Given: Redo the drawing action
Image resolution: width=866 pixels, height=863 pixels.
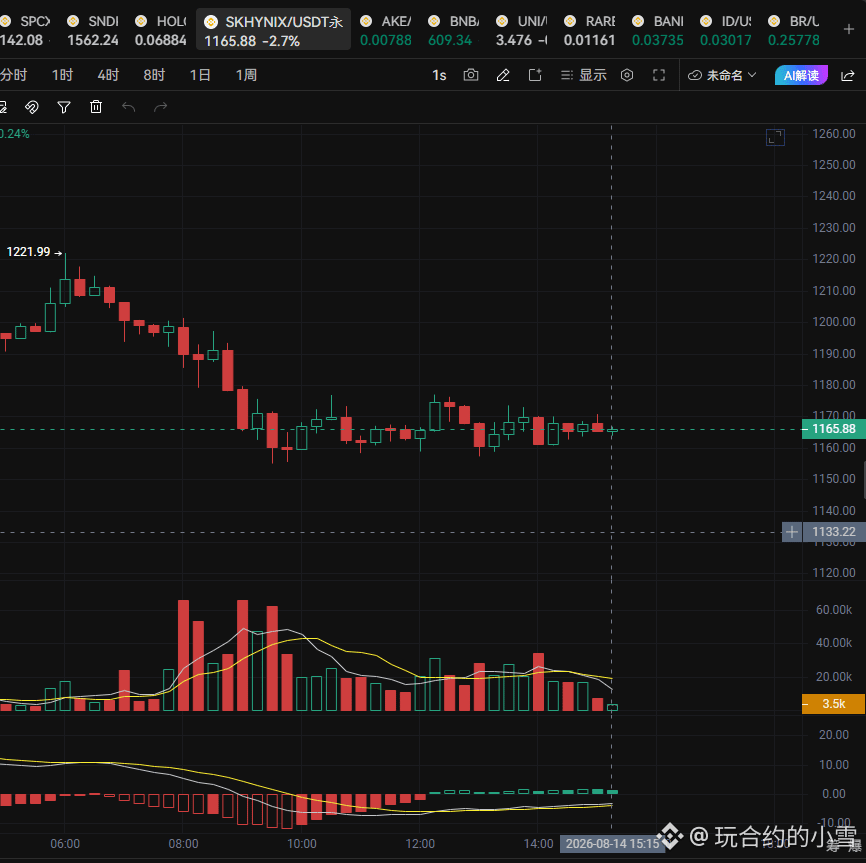Looking at the screenshot, I should click(x=160, y=107).
